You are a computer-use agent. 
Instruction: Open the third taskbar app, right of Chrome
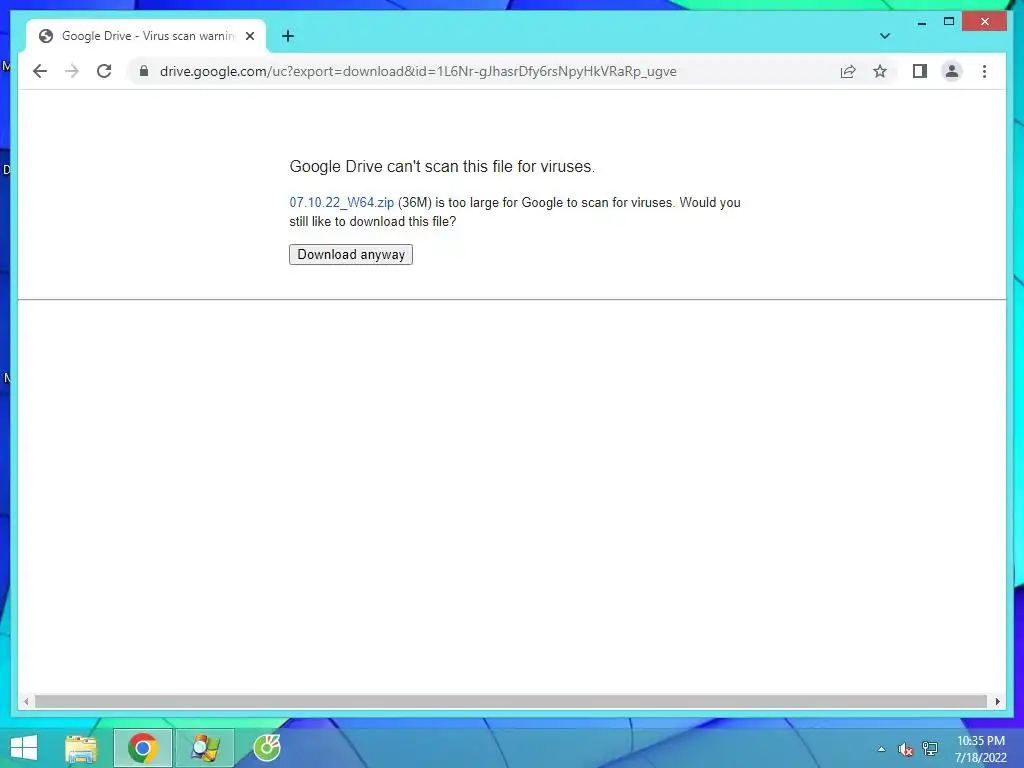point(204,748)
